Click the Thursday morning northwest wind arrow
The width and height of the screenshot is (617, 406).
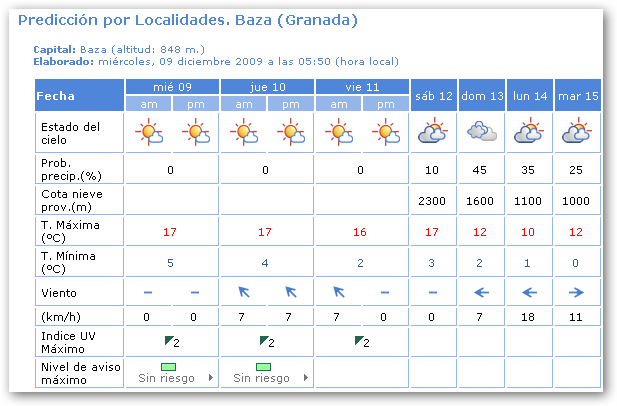click(242, 292)
